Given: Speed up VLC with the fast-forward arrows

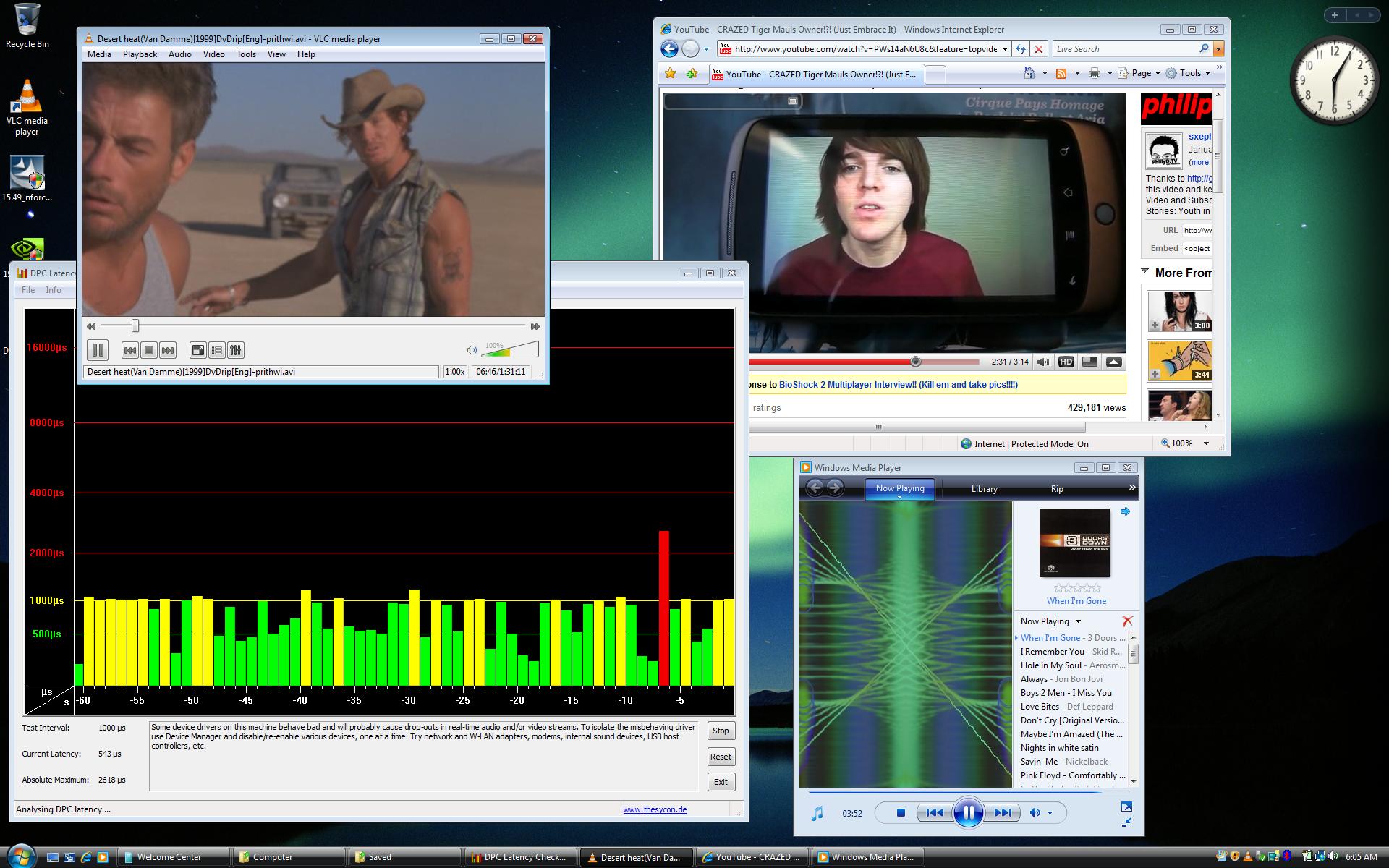Looking at the screenshot, I should click(535, 326).
